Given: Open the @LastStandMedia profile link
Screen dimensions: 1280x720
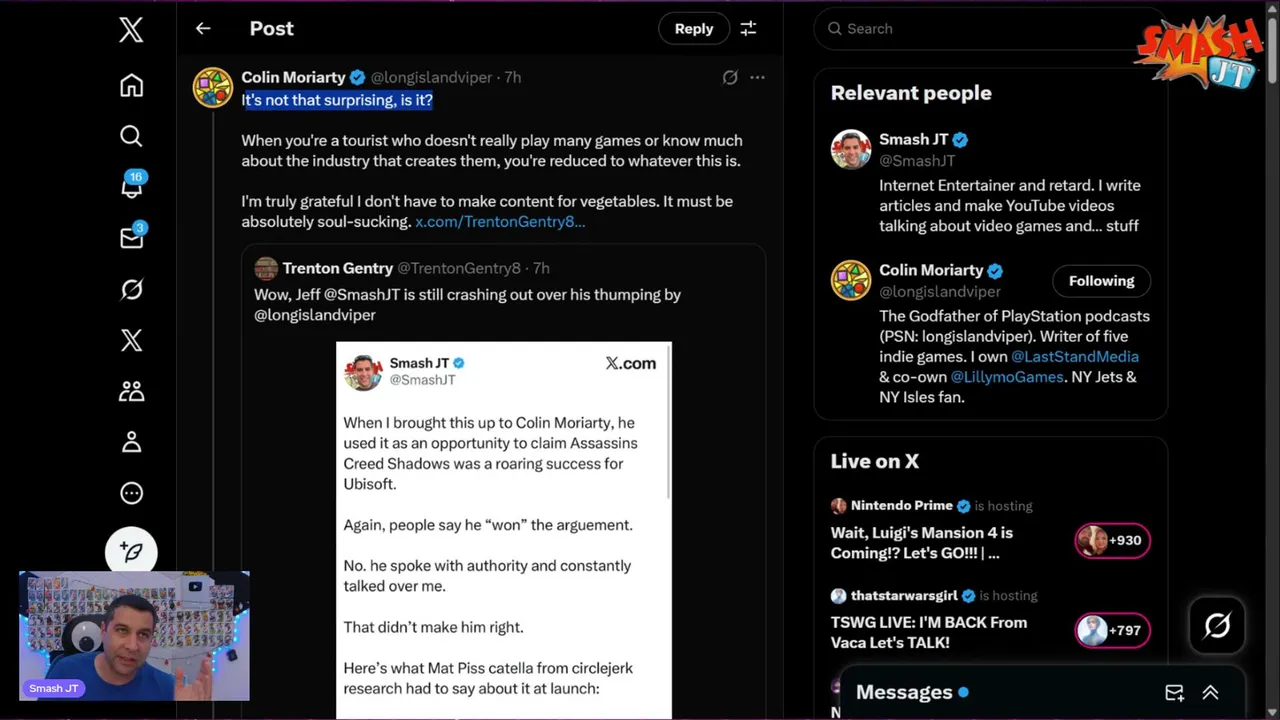Looking at the screenshot, I should [x=1074, y=357].
